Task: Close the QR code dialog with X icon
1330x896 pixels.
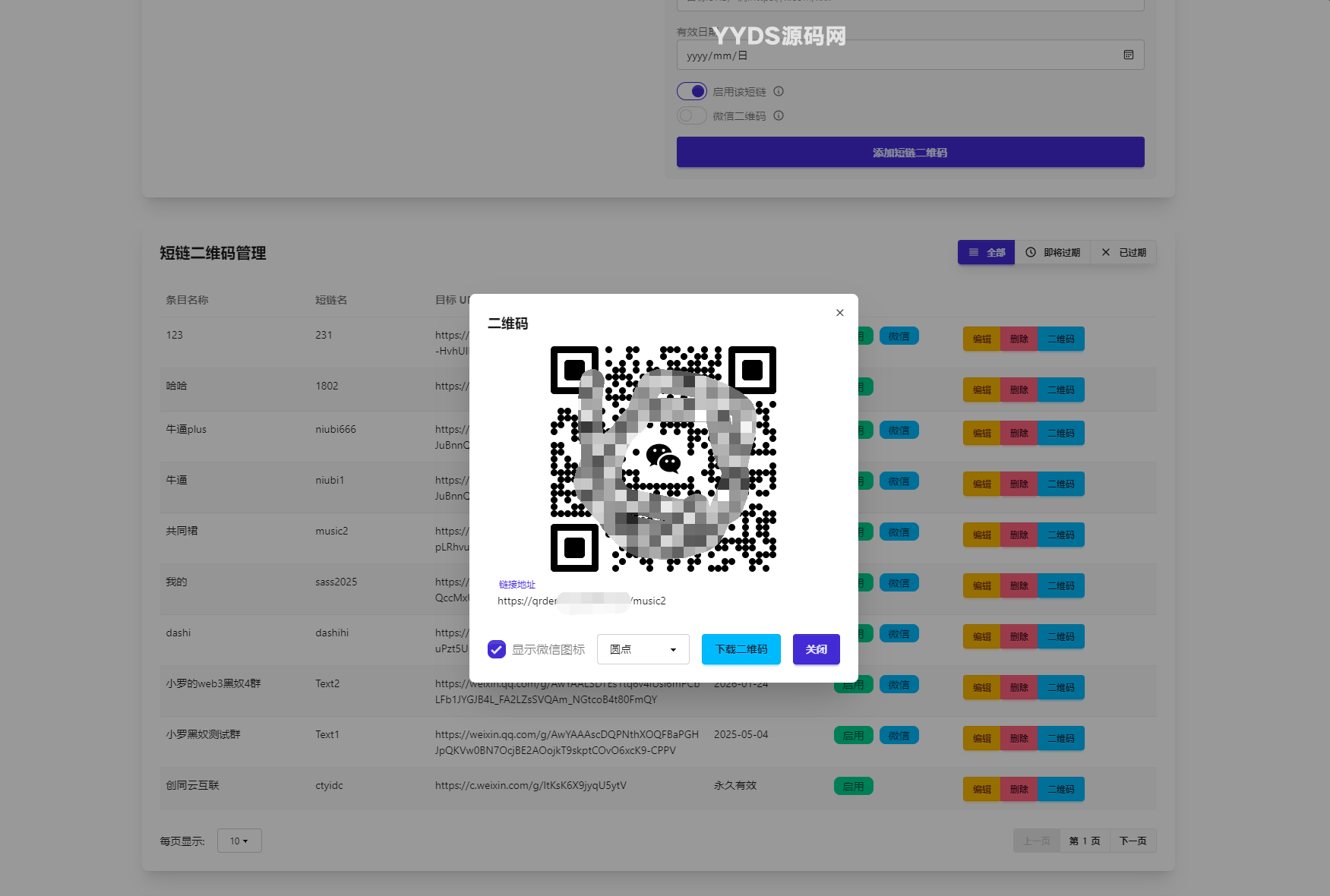Action: coord(839,313)
